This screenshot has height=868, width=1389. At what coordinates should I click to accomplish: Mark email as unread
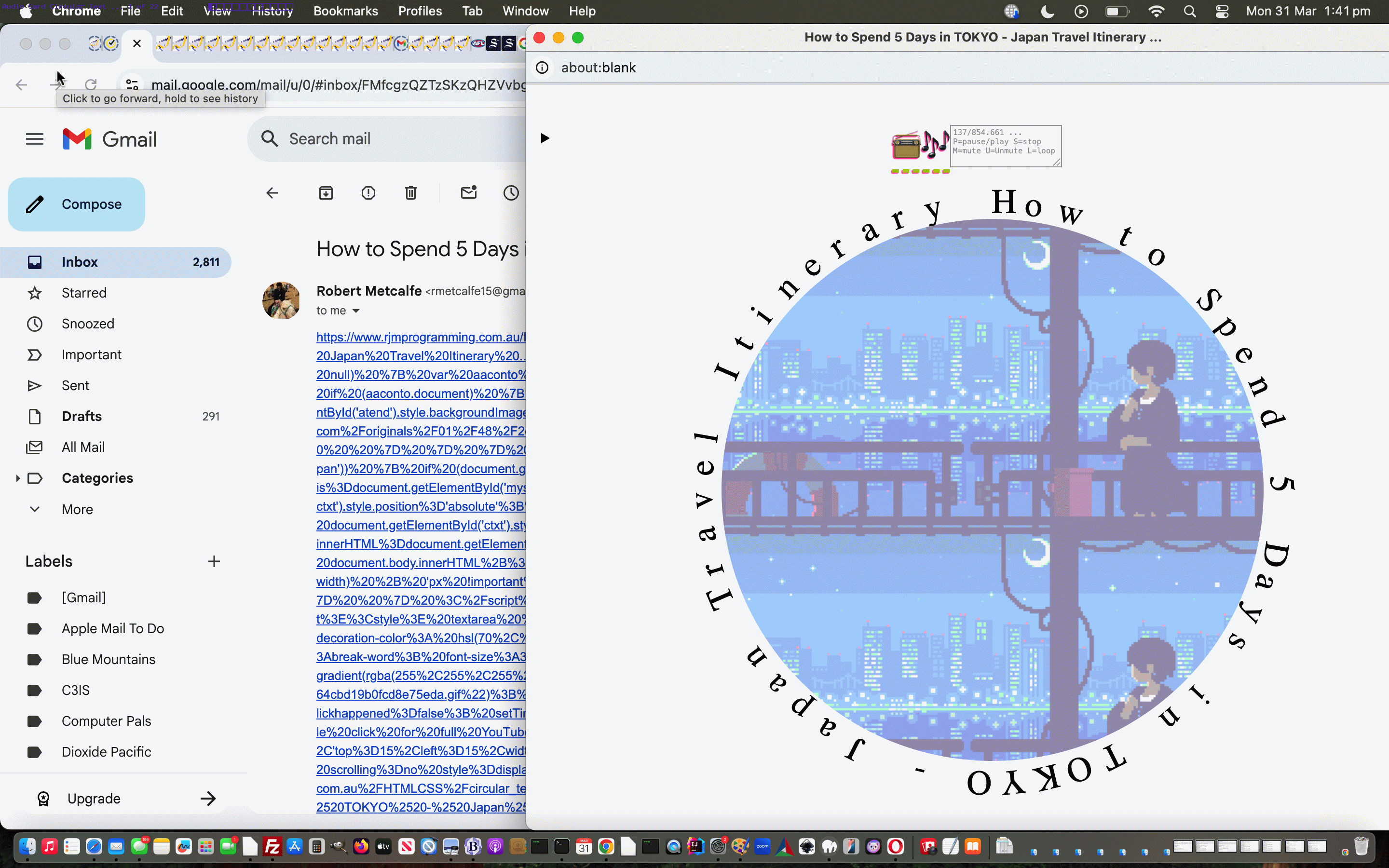469,193
